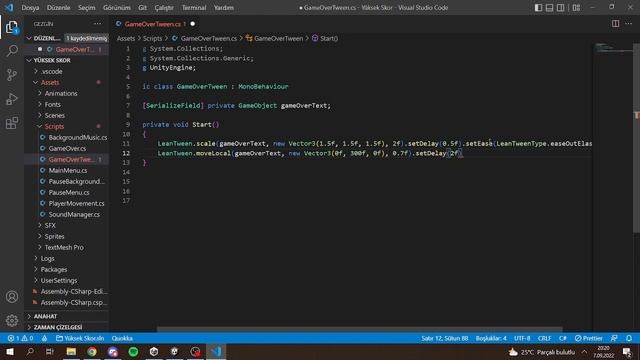640x360 pixels.
Task: Open the notifications bell in status bar
Action: [629, 338]
